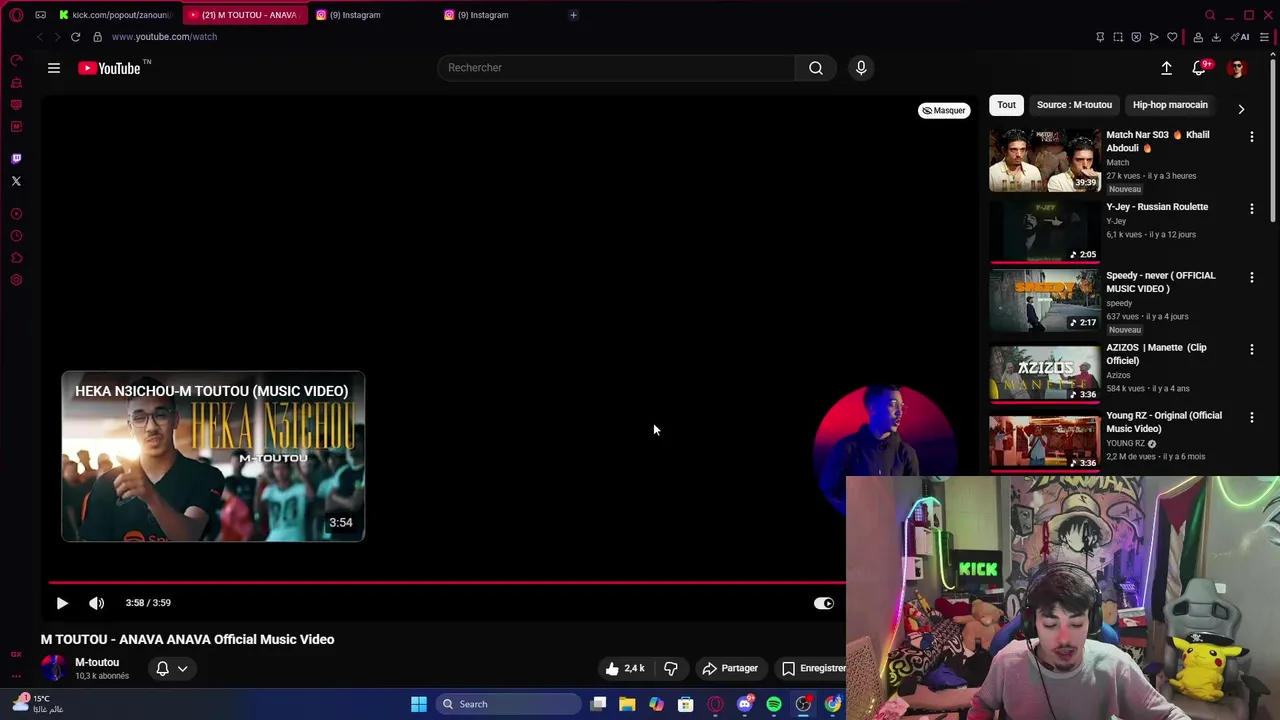
Task: Open a new browser tab with plus
Action: point(573,15)
